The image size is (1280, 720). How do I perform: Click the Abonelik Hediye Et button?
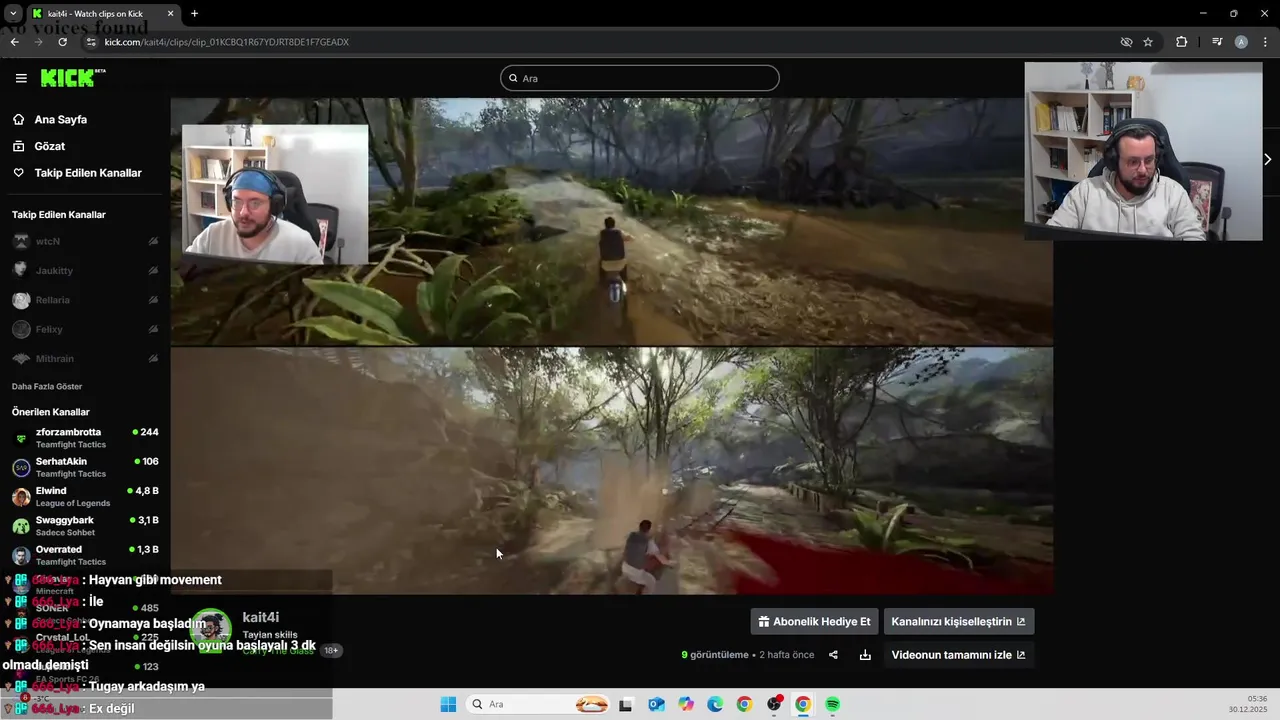(x=814, y=621)
